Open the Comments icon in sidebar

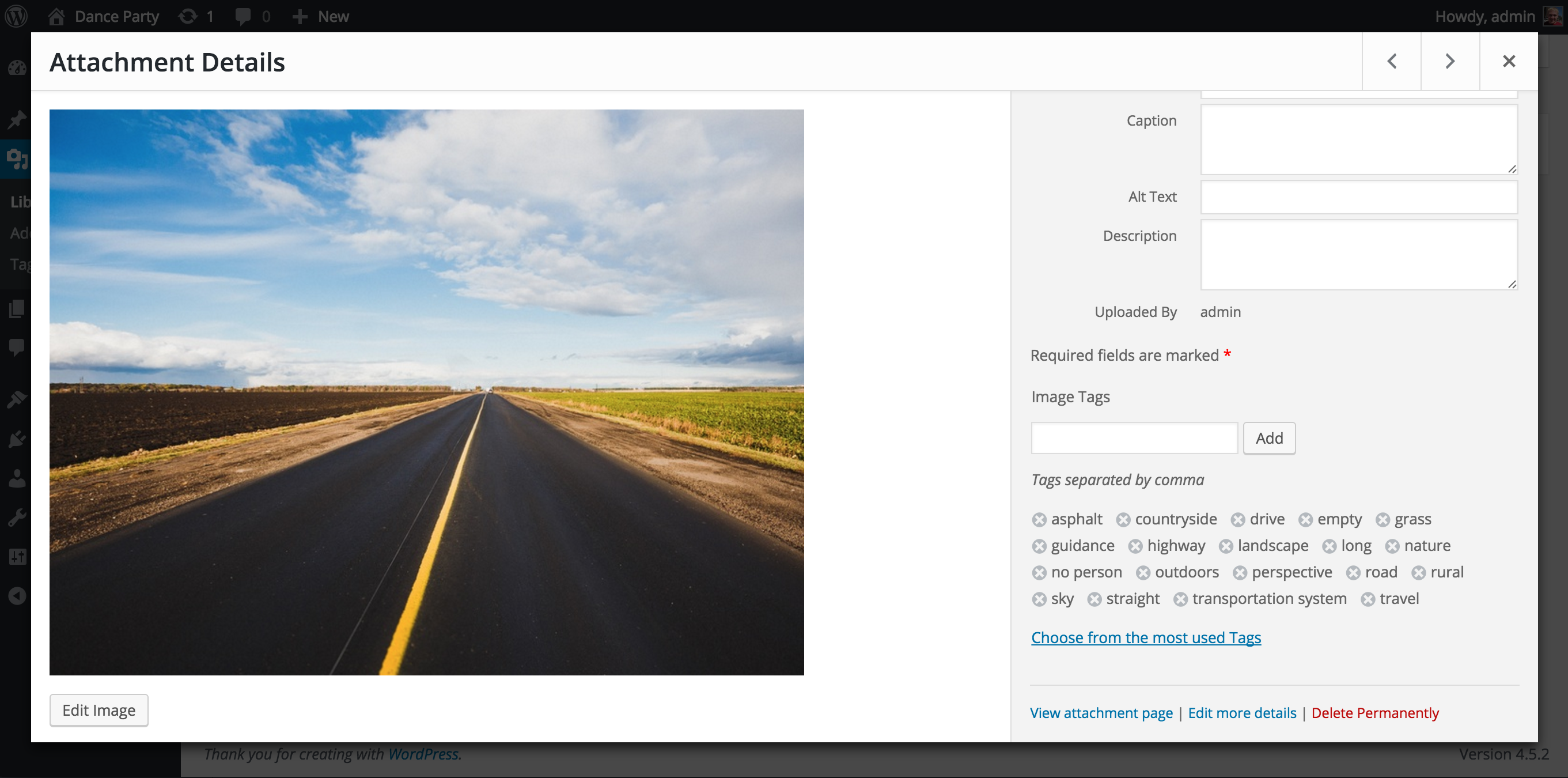(17, 348)
